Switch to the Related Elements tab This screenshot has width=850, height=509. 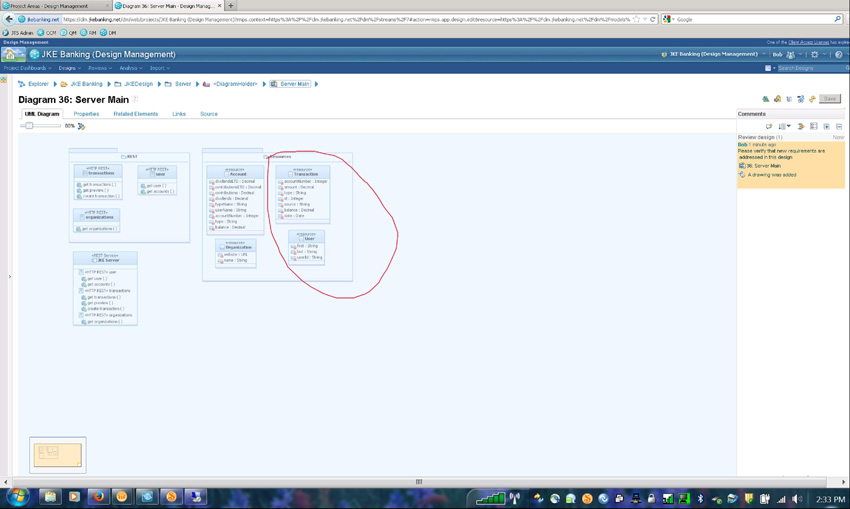tap(136, 114)
